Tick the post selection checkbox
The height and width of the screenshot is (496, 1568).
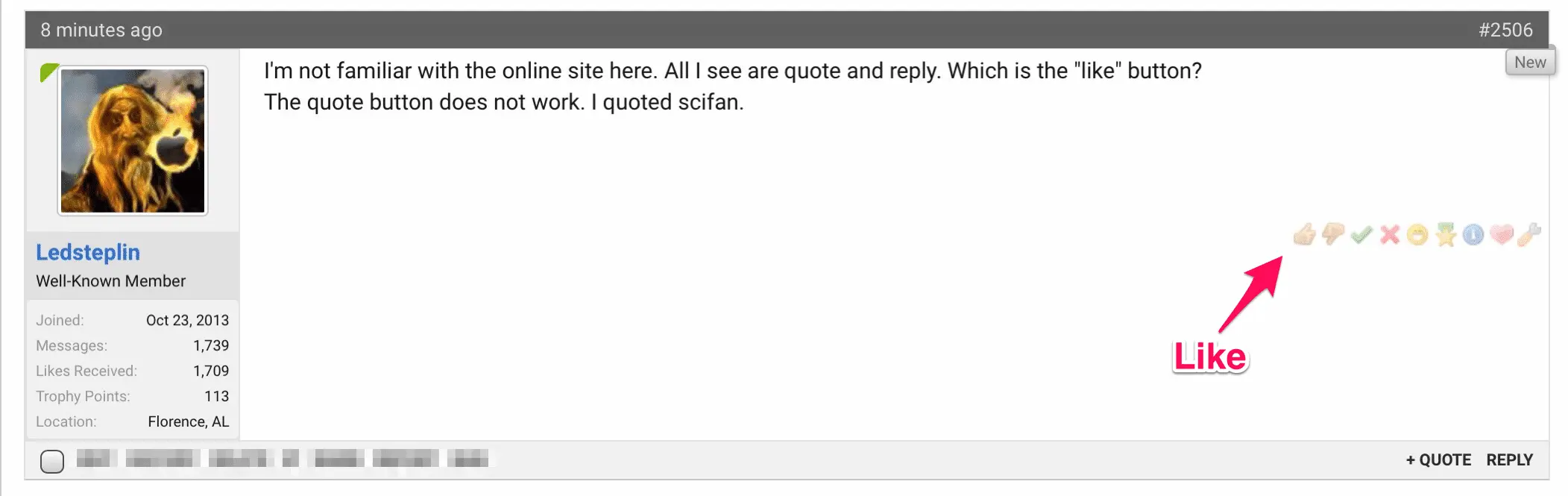(52, 461)
